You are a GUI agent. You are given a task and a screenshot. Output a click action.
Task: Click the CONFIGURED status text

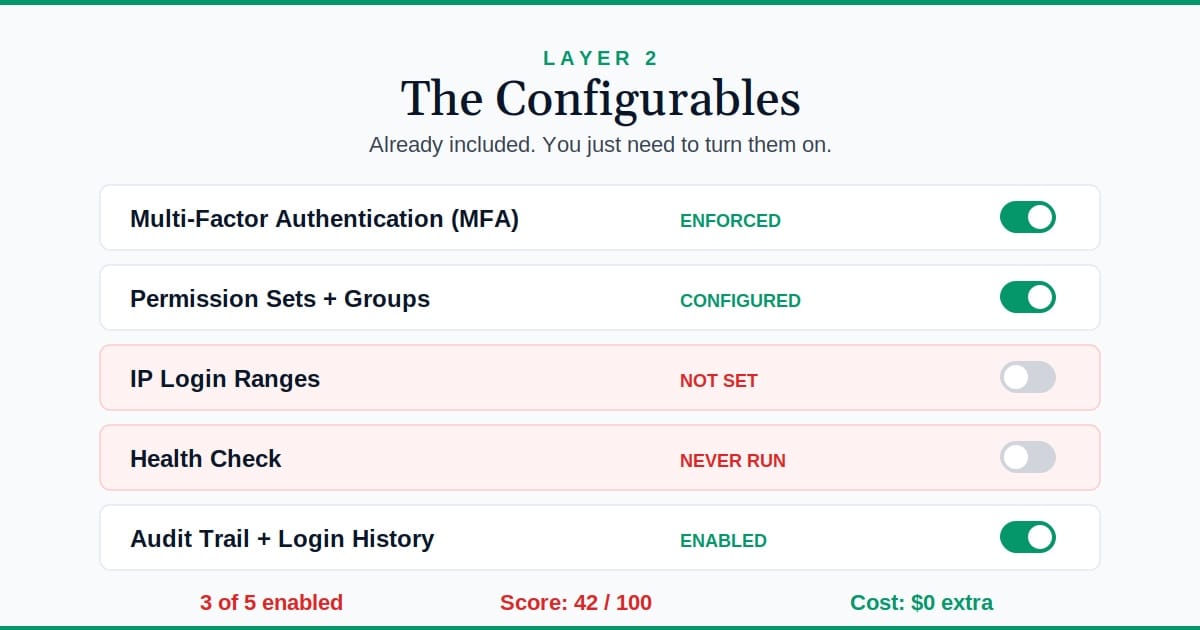[740, 301]
